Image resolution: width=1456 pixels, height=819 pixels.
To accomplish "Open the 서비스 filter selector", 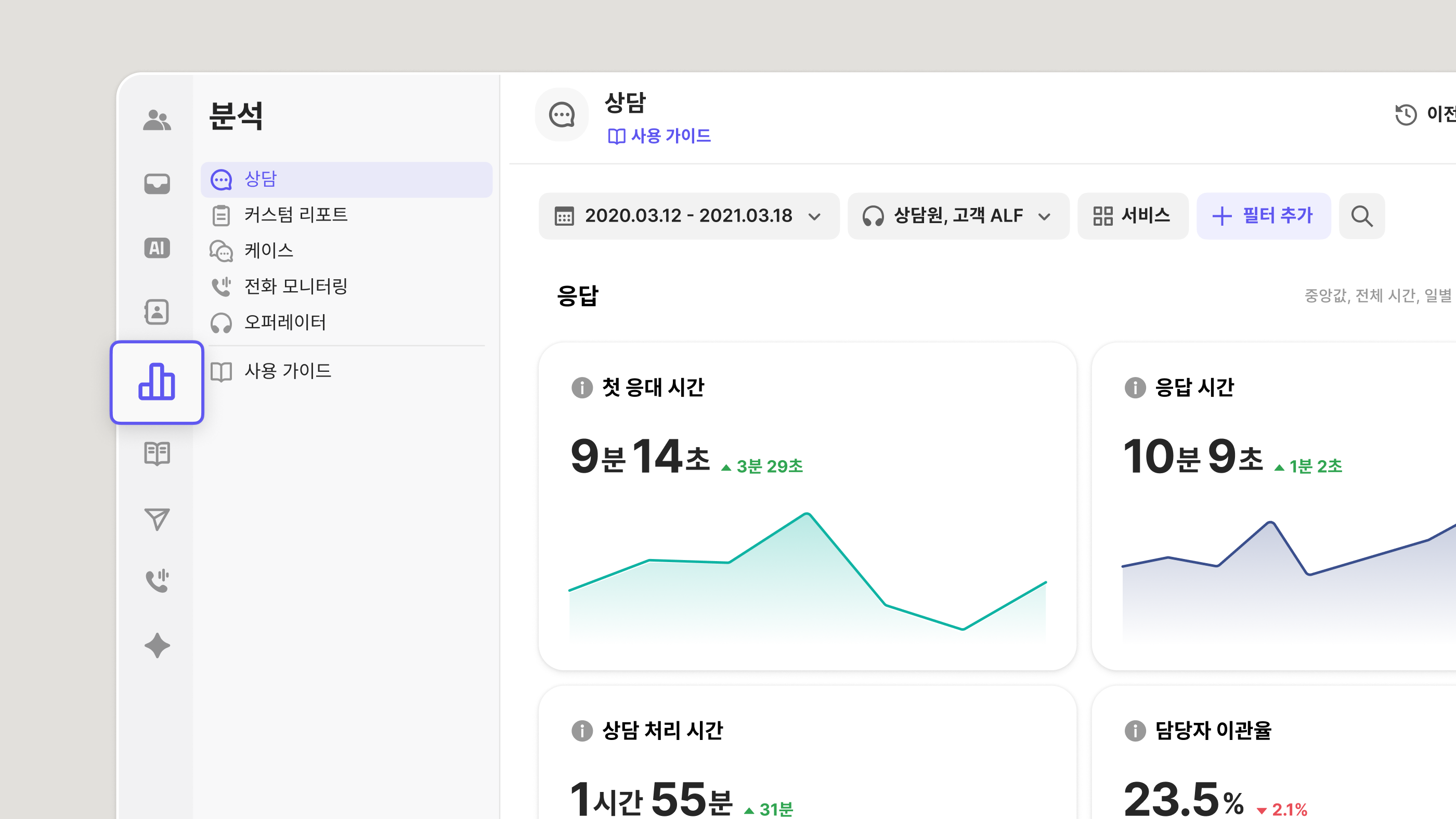I will click(1132, 216).
